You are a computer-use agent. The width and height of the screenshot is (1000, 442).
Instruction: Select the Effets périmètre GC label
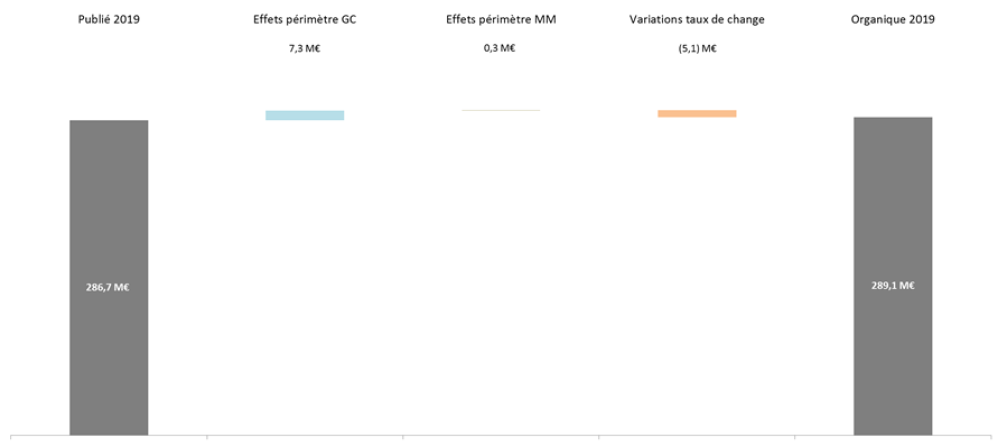click(305, 19)
